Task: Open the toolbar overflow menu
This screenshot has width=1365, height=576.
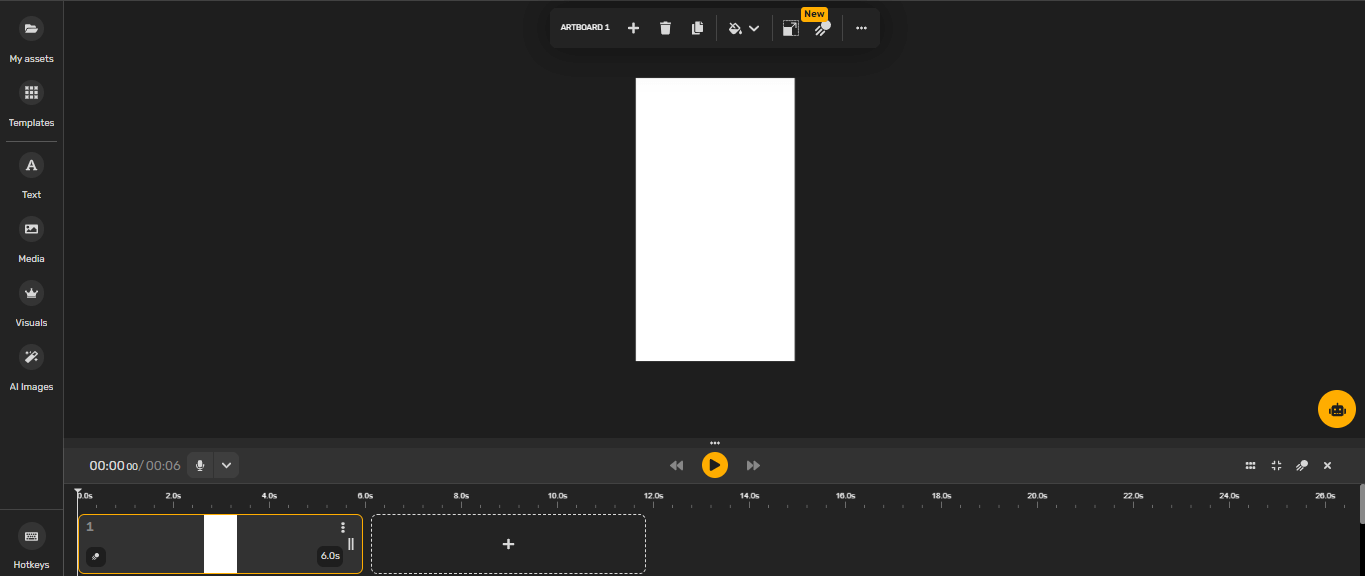Action: tap(861, 27)
